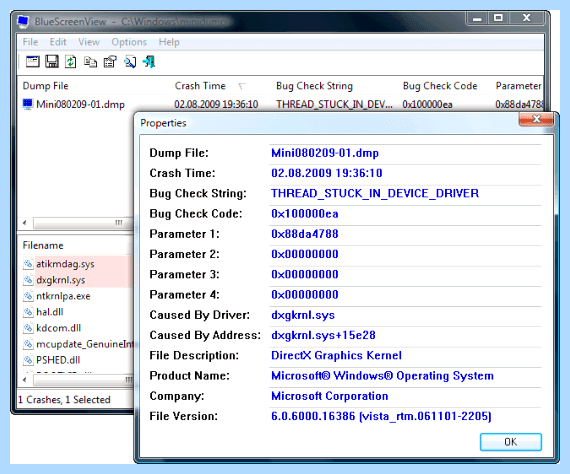Click the ntkrnlpa.exe file icon

[28, 296]
